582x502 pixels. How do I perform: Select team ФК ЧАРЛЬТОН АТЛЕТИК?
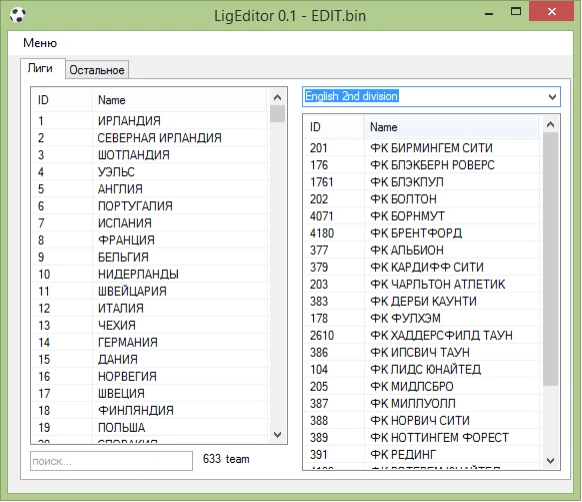point(422,284)
